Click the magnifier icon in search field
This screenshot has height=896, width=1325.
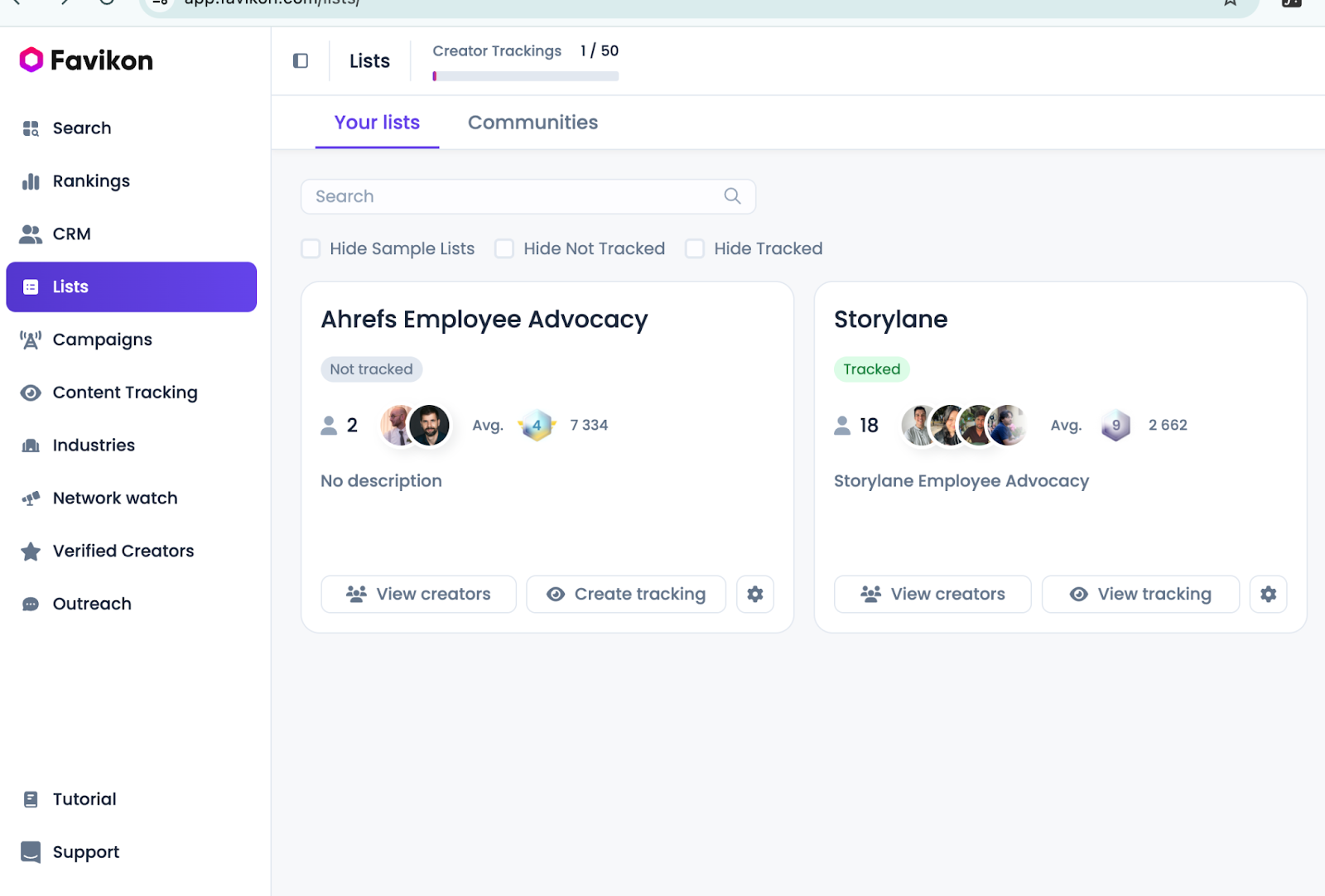[732, 196]
